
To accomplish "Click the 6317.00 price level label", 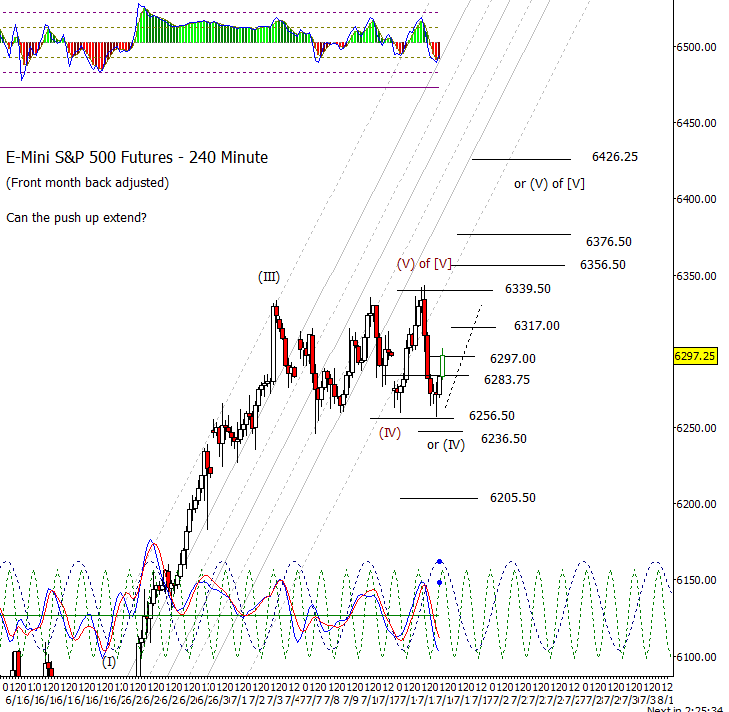I will [x=537, y=326].
